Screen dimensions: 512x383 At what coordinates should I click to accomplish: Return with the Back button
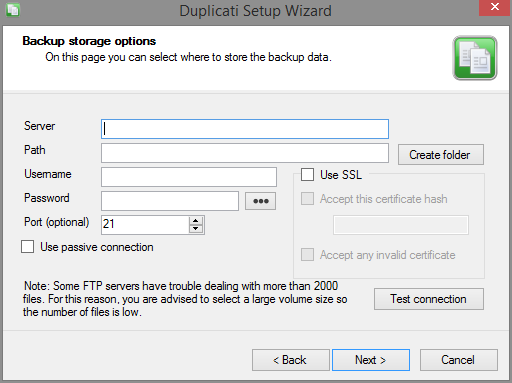(x=291, y=360)
